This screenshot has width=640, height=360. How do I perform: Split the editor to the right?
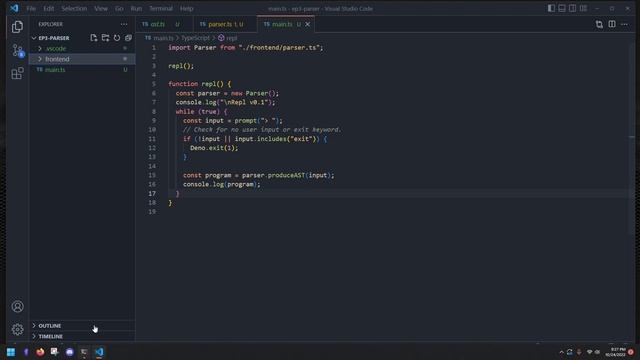(612, 24)
